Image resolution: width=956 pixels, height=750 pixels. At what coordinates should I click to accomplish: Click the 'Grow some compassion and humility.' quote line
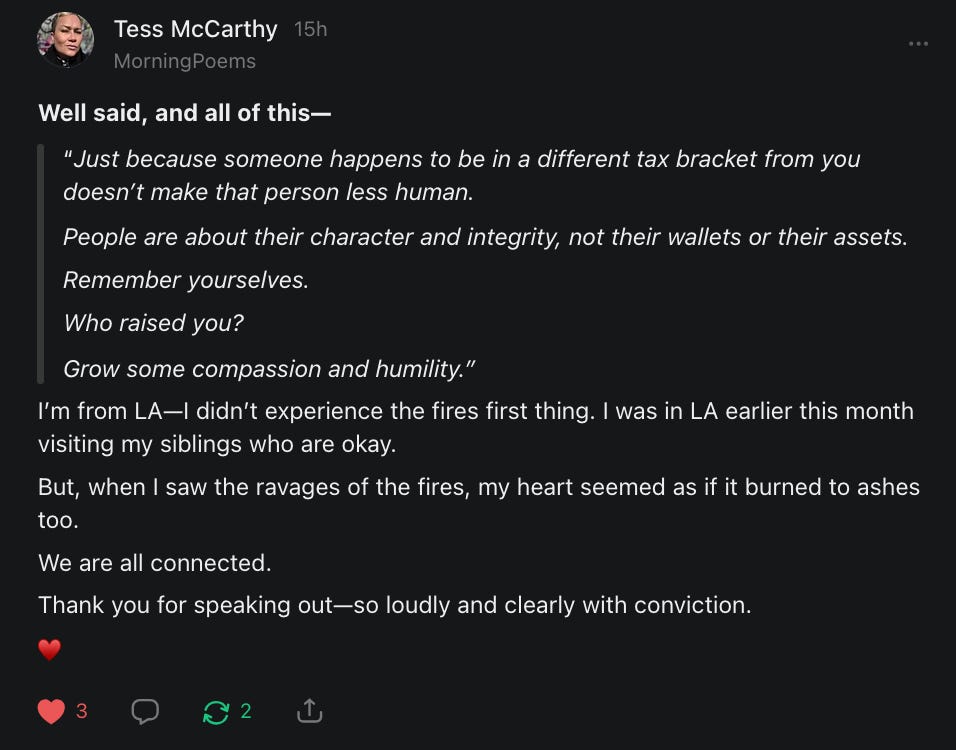click(x=269, y=368)
